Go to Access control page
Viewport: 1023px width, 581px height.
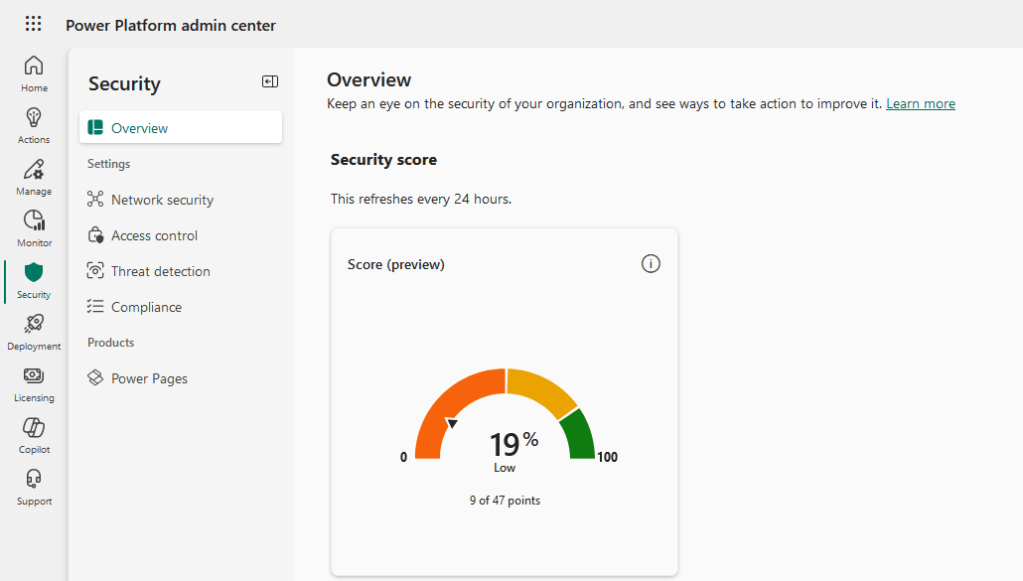point(154,236)
